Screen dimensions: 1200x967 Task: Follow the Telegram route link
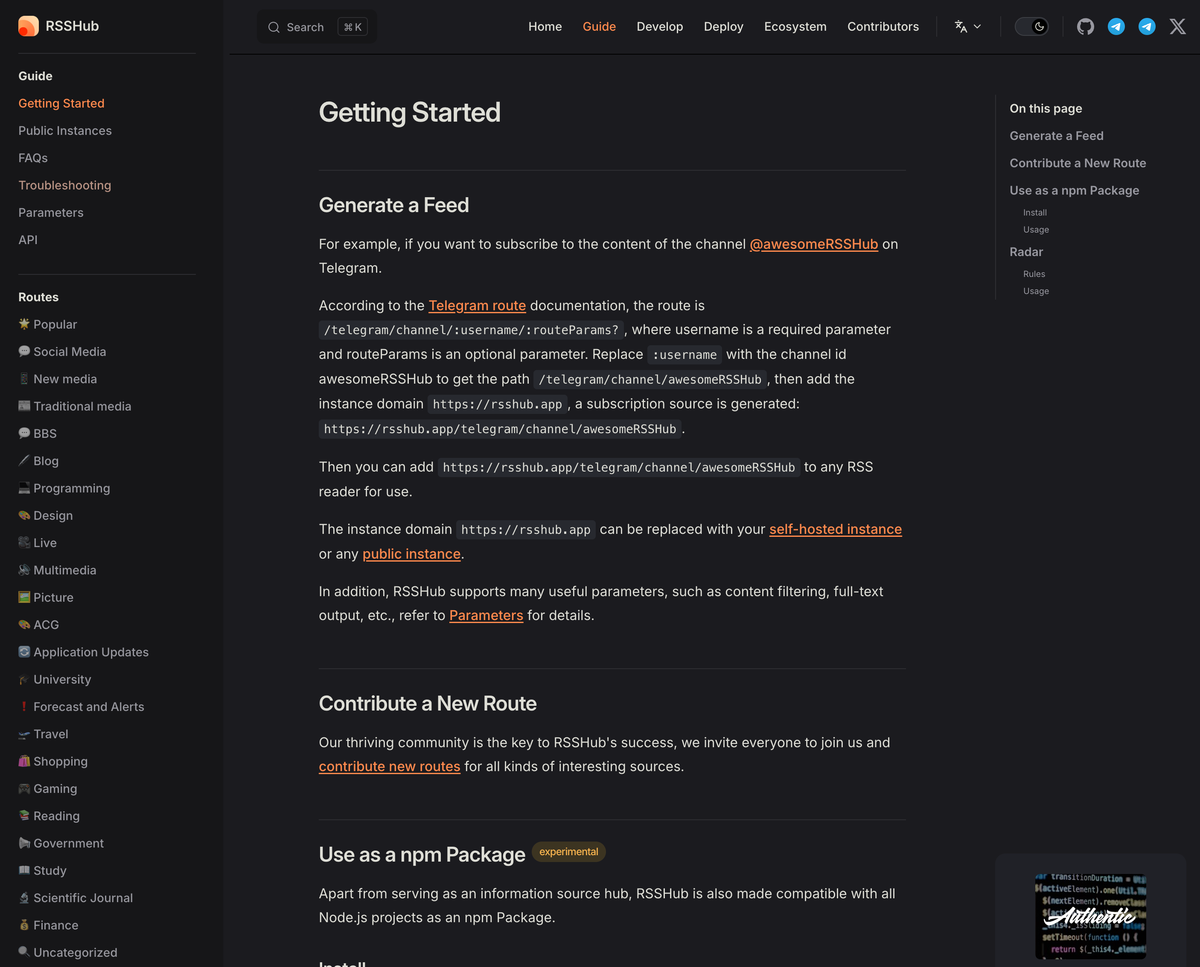pyautogui.click(x=477, y=306)
